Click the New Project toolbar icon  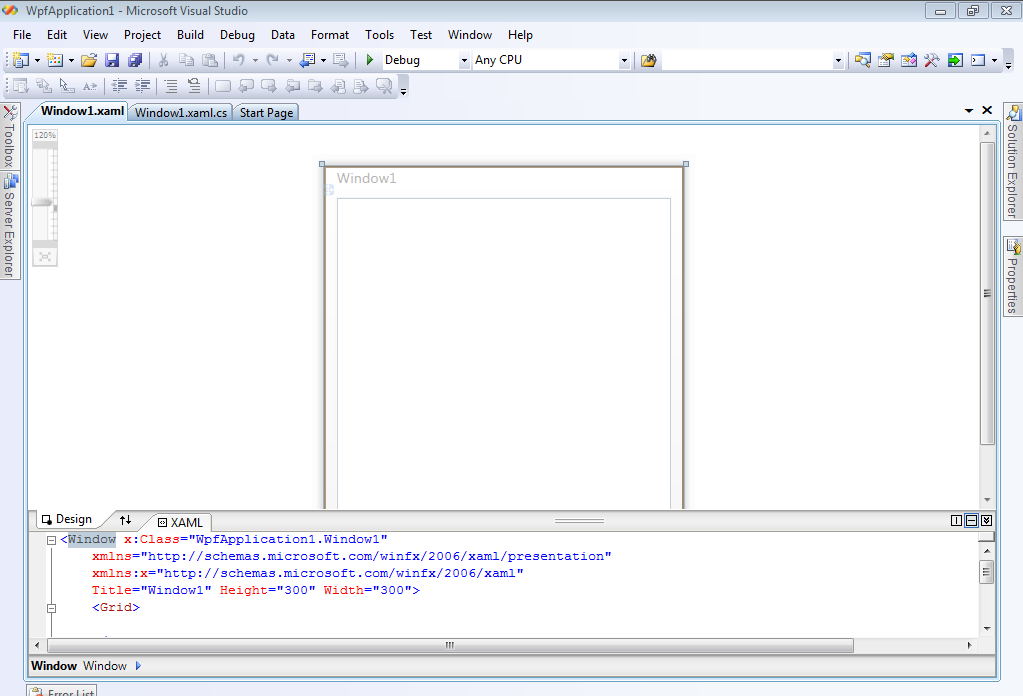pos(21,60)
